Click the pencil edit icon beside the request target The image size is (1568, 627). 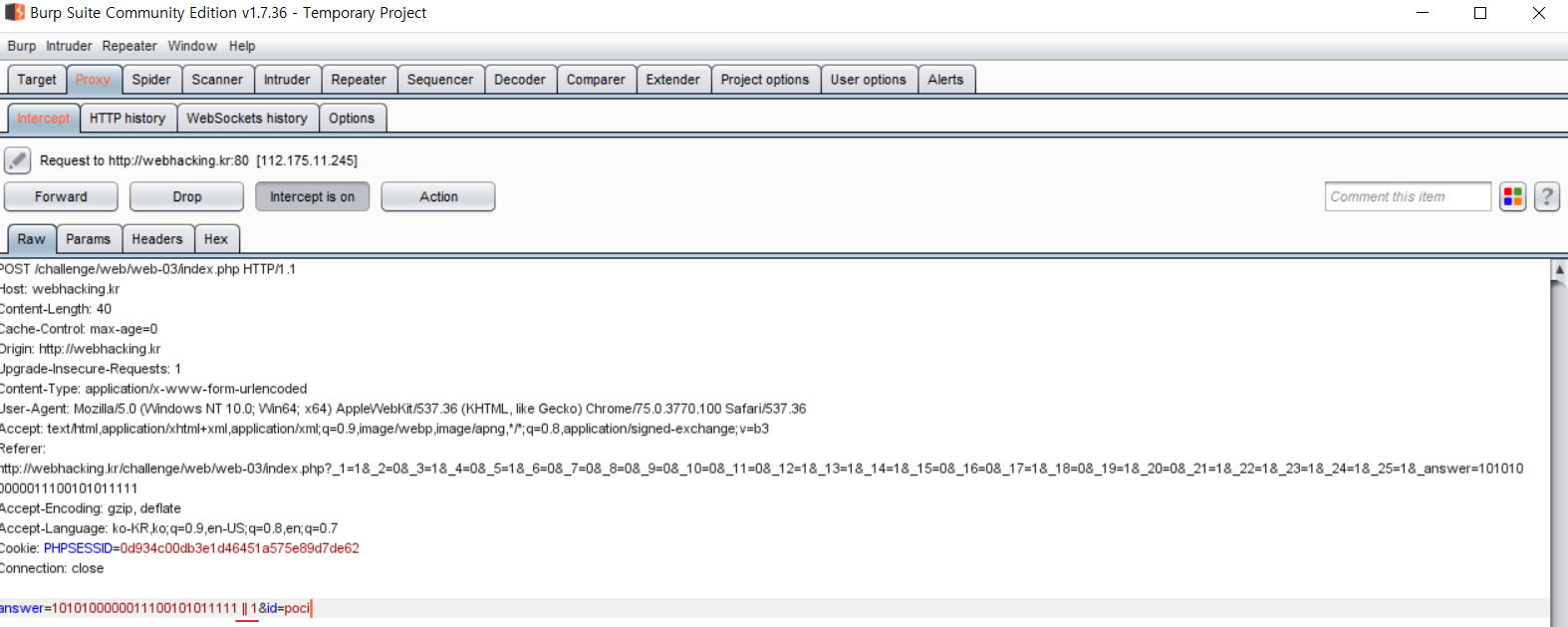(17, 159)
